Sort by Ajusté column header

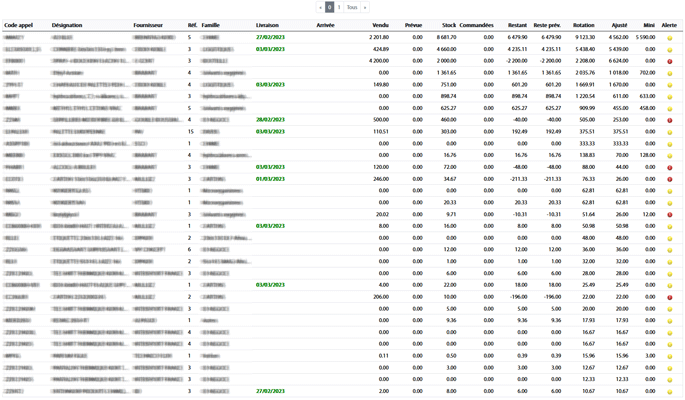620,25
